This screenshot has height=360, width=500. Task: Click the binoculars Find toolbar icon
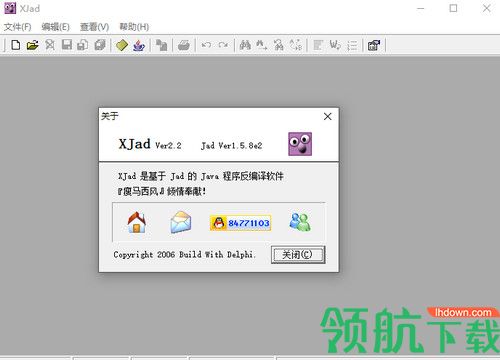(x=245, y=45)
